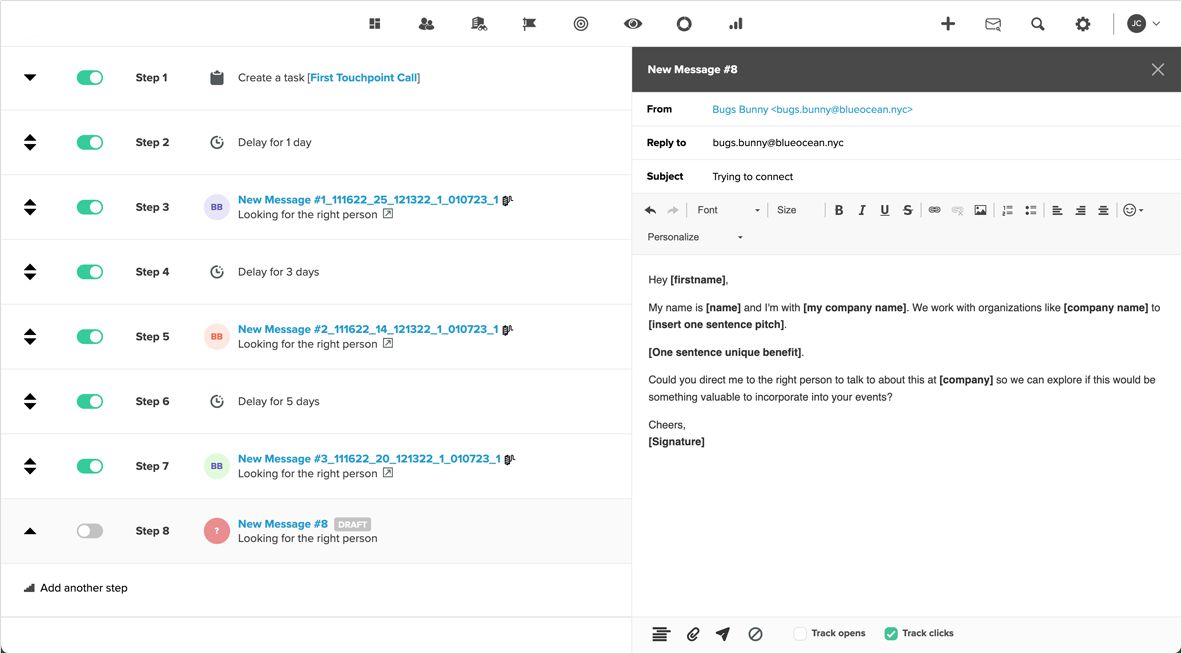The image size is (1182, 654).
Task: Open New Message #2_111622_14 link
Action: [368, 329]
